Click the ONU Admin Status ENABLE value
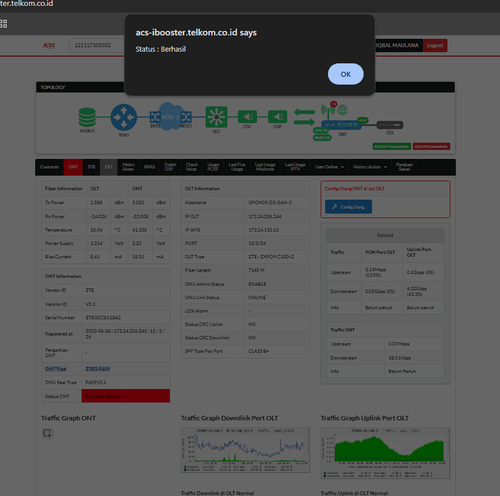The width and height of the screenshot is (500, 496). pyautogui.click(x=257, y=284)
